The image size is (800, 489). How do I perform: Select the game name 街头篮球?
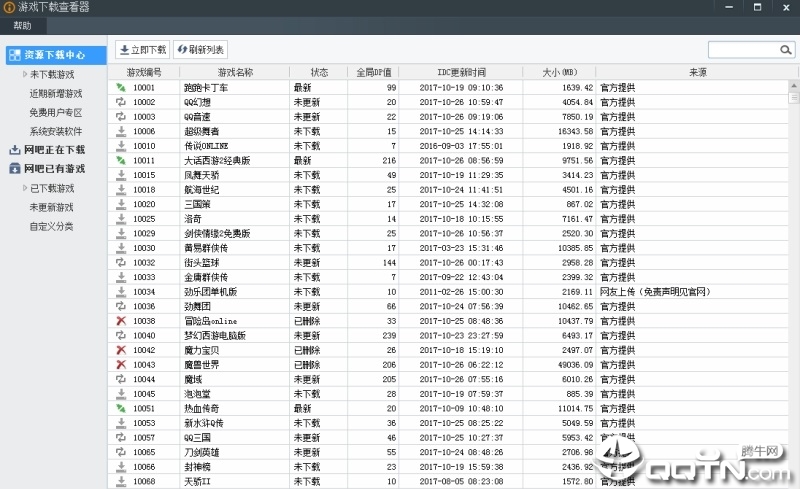[202, 263]
